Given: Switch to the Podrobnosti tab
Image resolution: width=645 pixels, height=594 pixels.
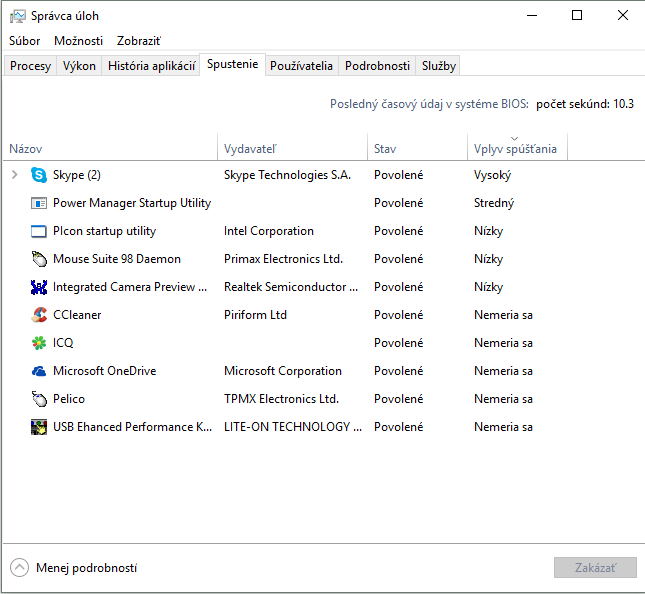Looking at the screenshot, I should point(377,66).
